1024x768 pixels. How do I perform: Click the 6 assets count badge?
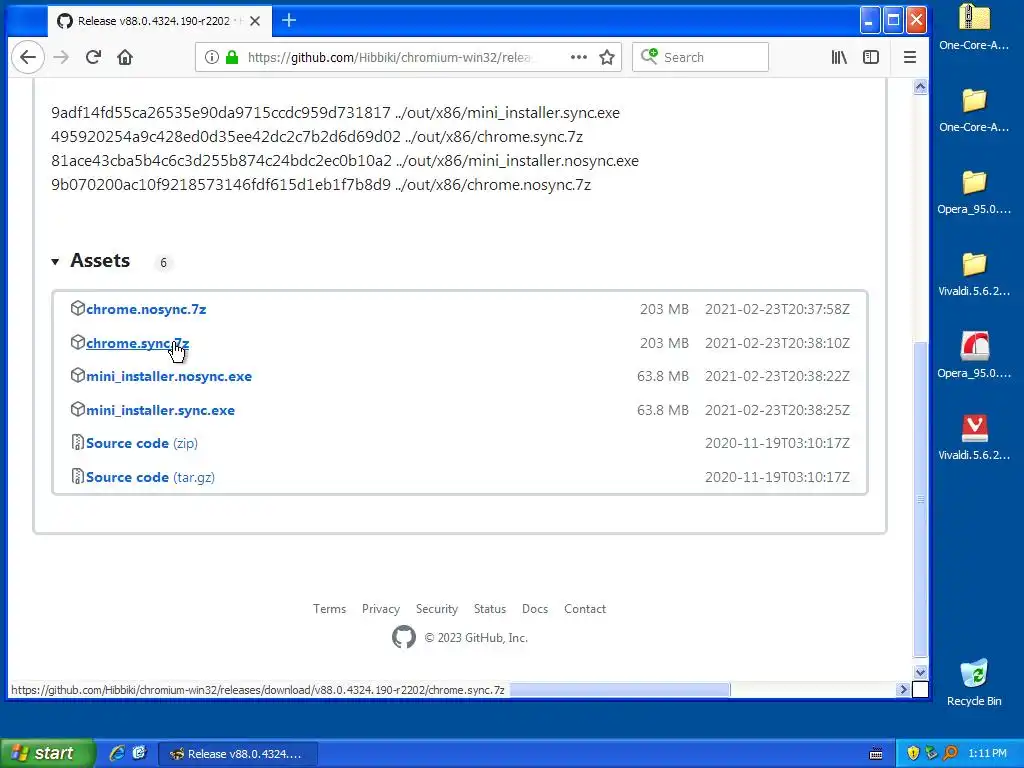163,263
